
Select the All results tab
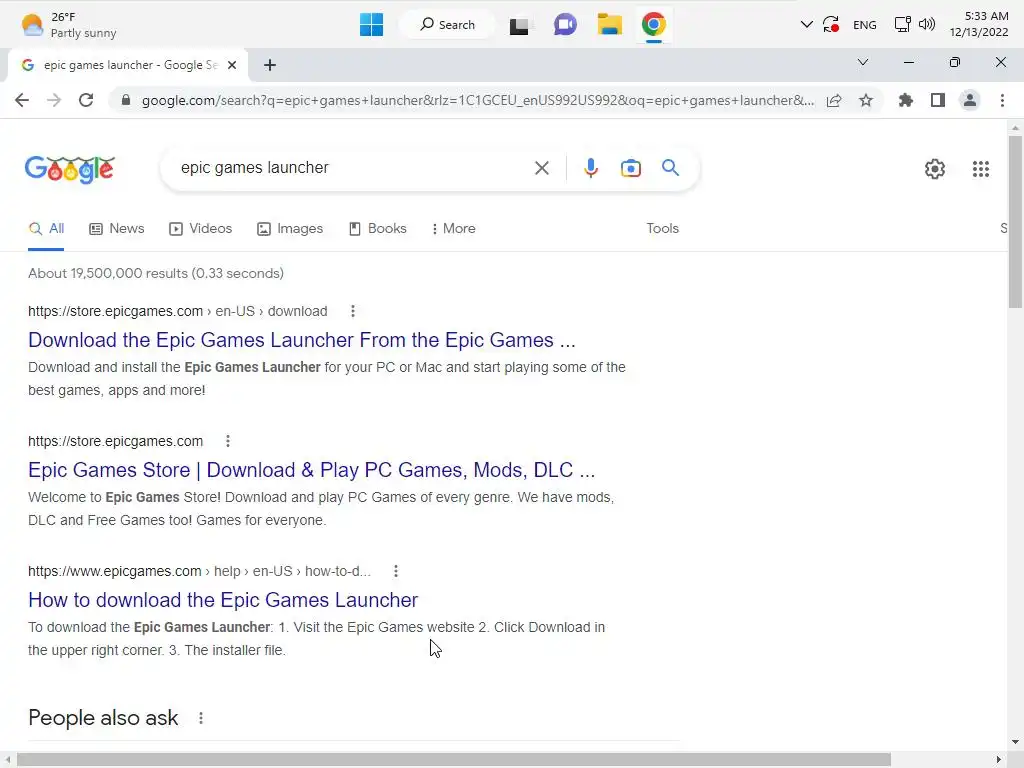pos(46,229)
